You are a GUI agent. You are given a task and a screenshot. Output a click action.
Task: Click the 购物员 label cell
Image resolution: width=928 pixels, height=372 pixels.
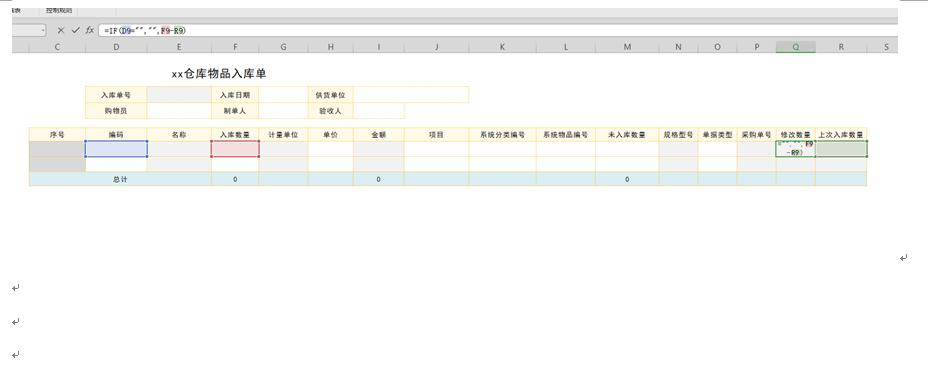[x=116, y=111]
